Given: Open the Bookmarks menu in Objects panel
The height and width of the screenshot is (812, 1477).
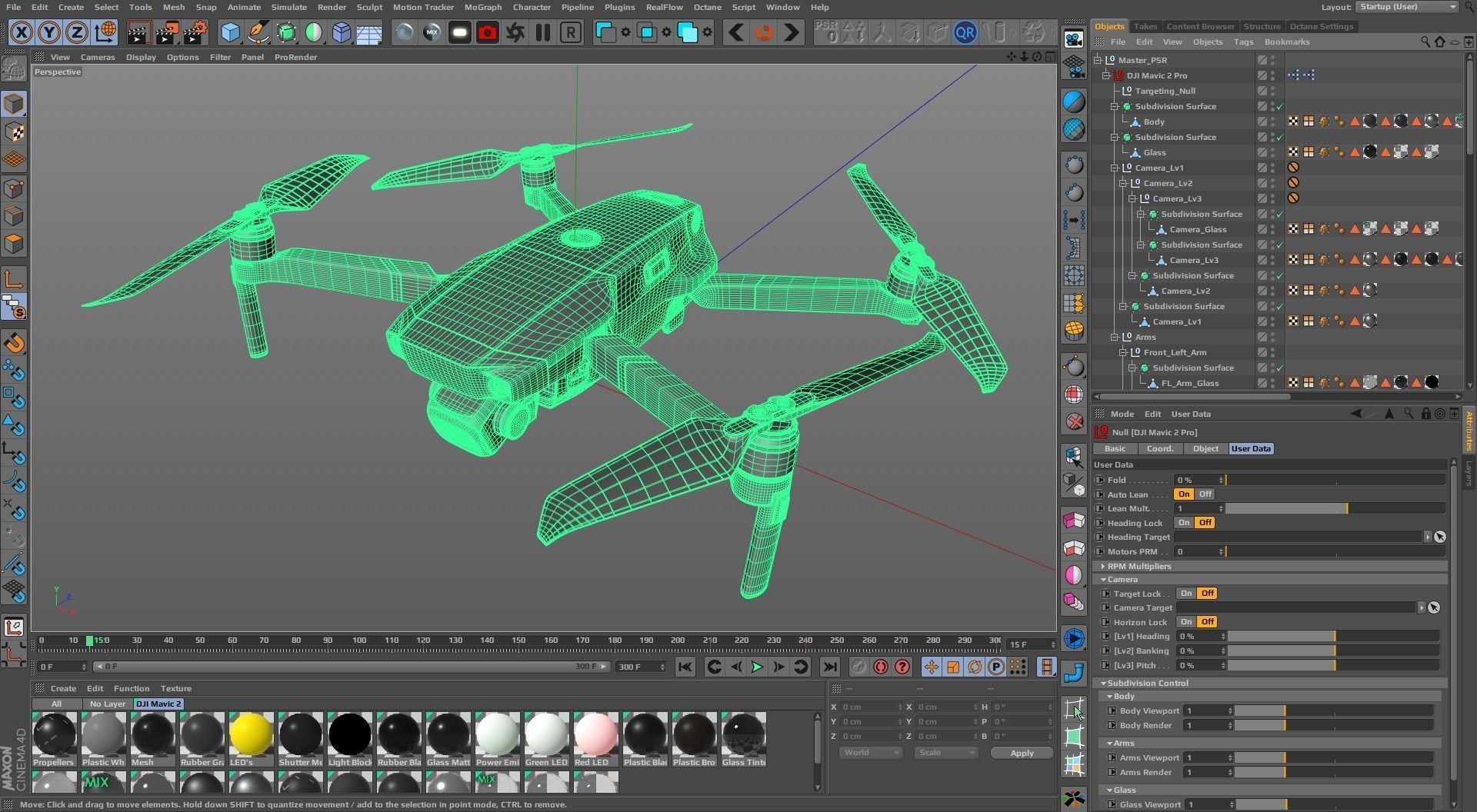Looking at the screenshot, I should pyautogui.click(x=1287, y=42).
